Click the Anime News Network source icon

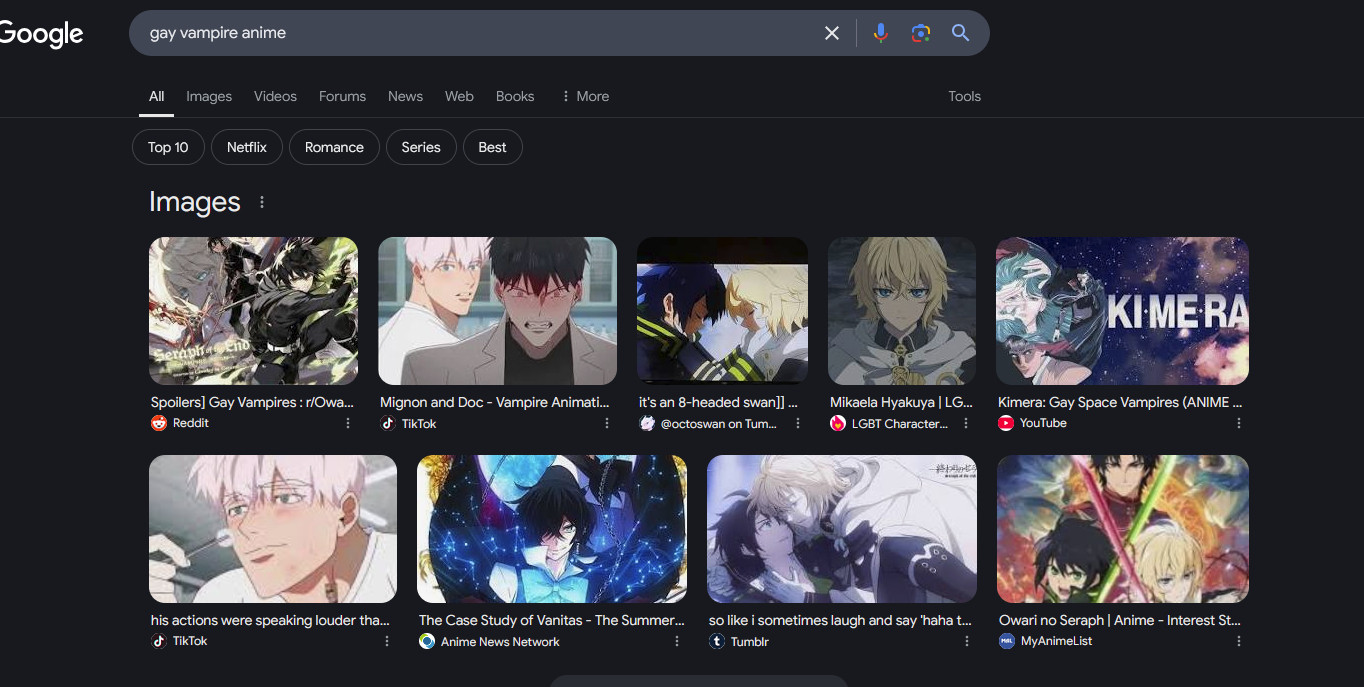click(x=427, y=641)
